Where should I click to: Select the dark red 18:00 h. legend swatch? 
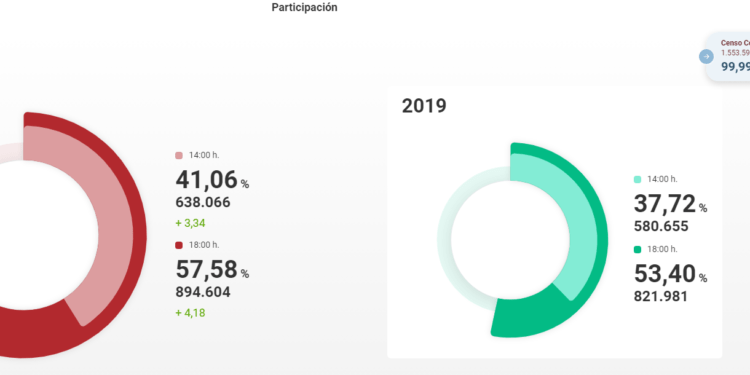point(179,245)
